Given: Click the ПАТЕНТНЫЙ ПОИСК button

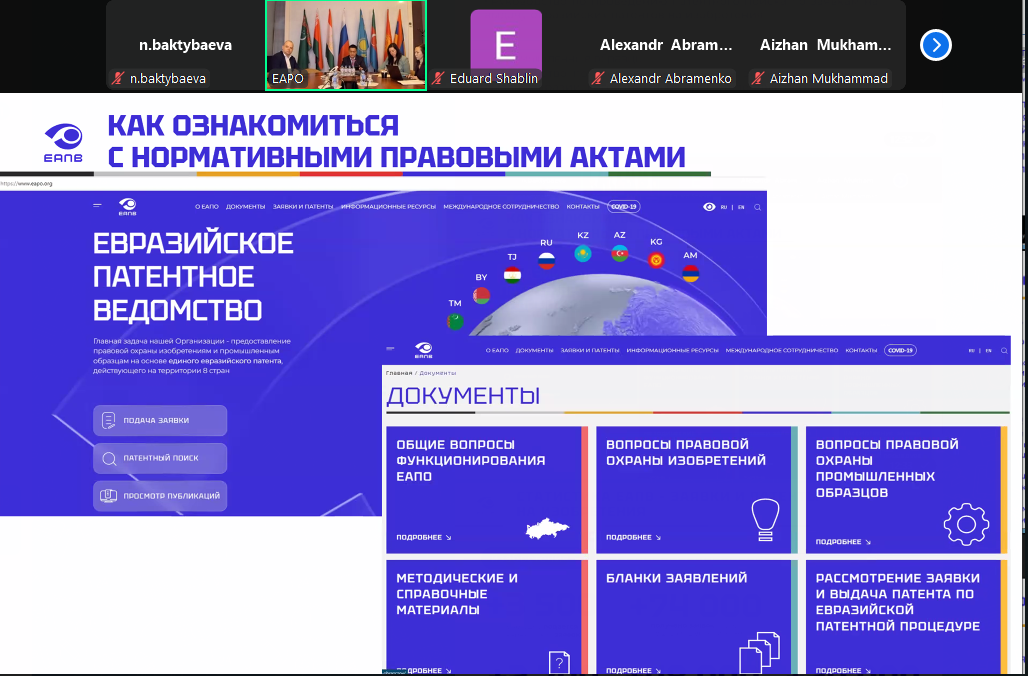Looking at the screenshot, I should click(160, 458).
